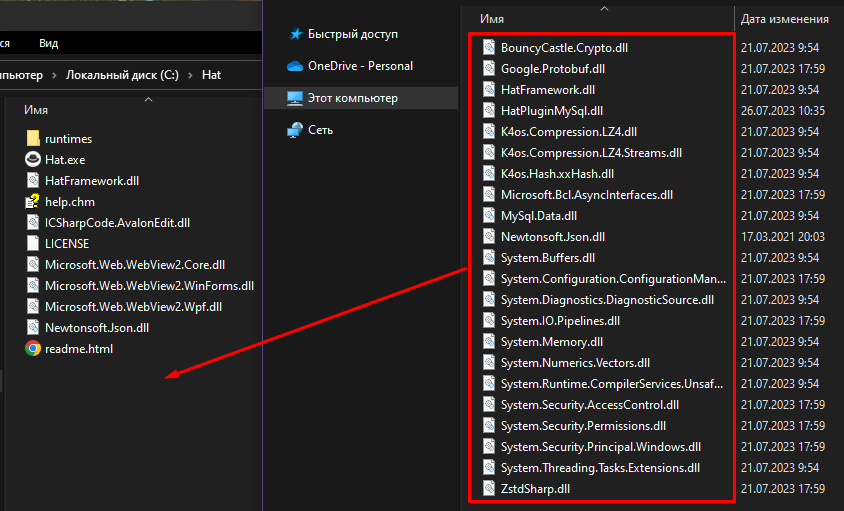
Task: Select the Quick Access star icon
Action: pyautogui.click(x=295, y=34)
